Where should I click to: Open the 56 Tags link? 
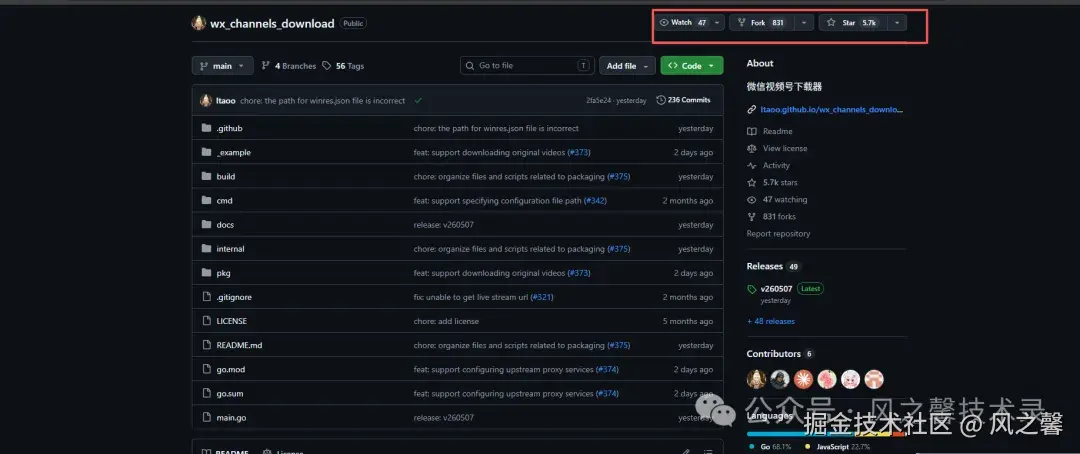(343, 65)
